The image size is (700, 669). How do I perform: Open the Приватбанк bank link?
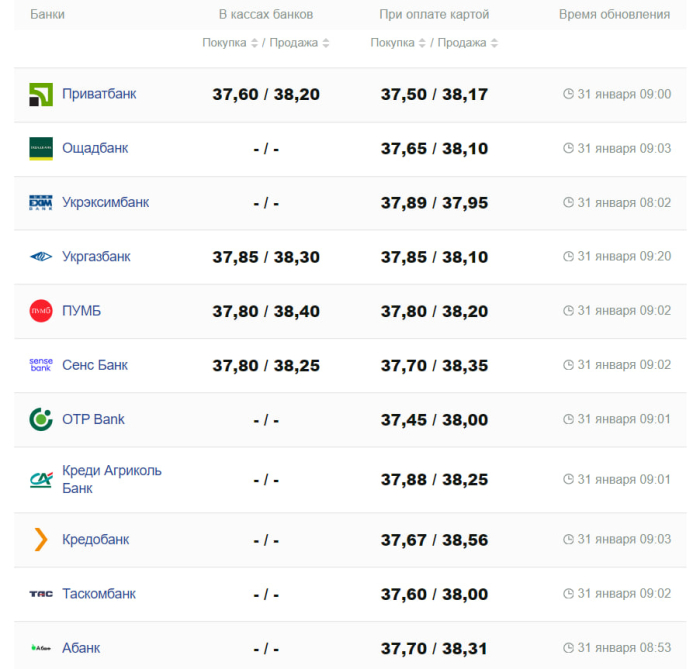pyautogui.click(x=99, y=94)
